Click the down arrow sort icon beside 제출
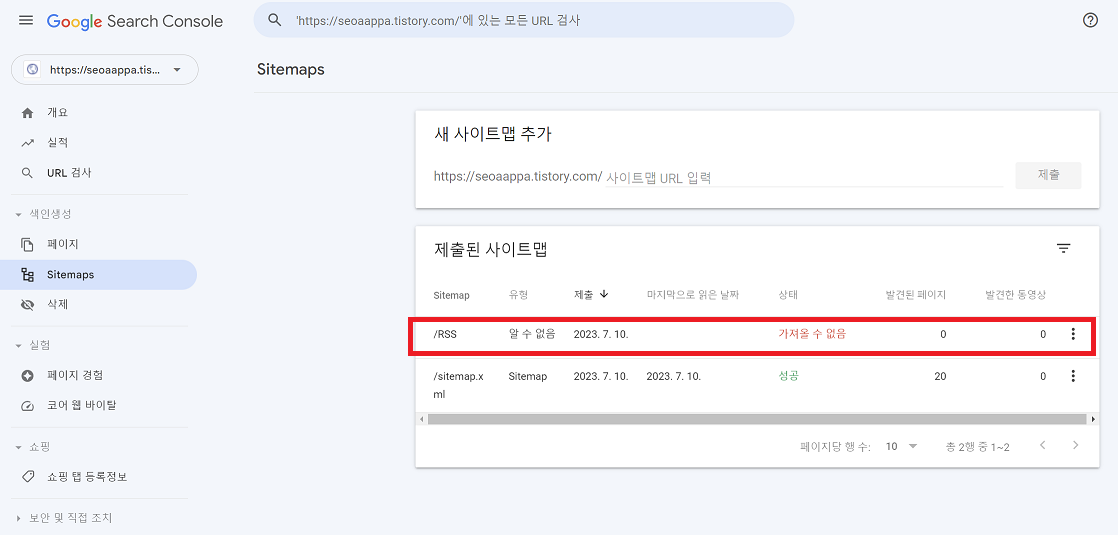Image resolution: width=1118 pixels, height=535 pixels. 604,294
